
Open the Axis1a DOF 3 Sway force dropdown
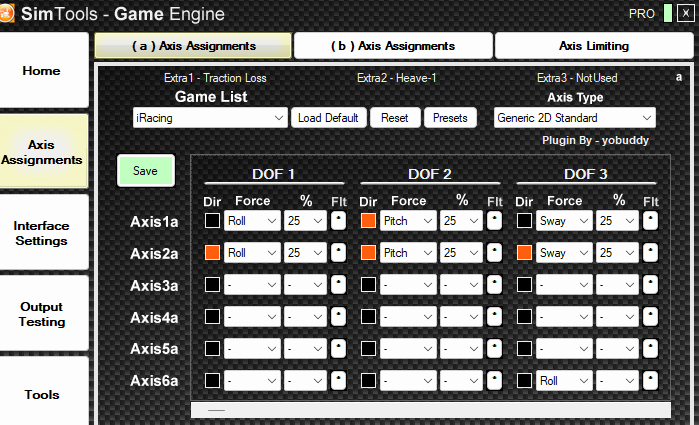tap(564, 221)
